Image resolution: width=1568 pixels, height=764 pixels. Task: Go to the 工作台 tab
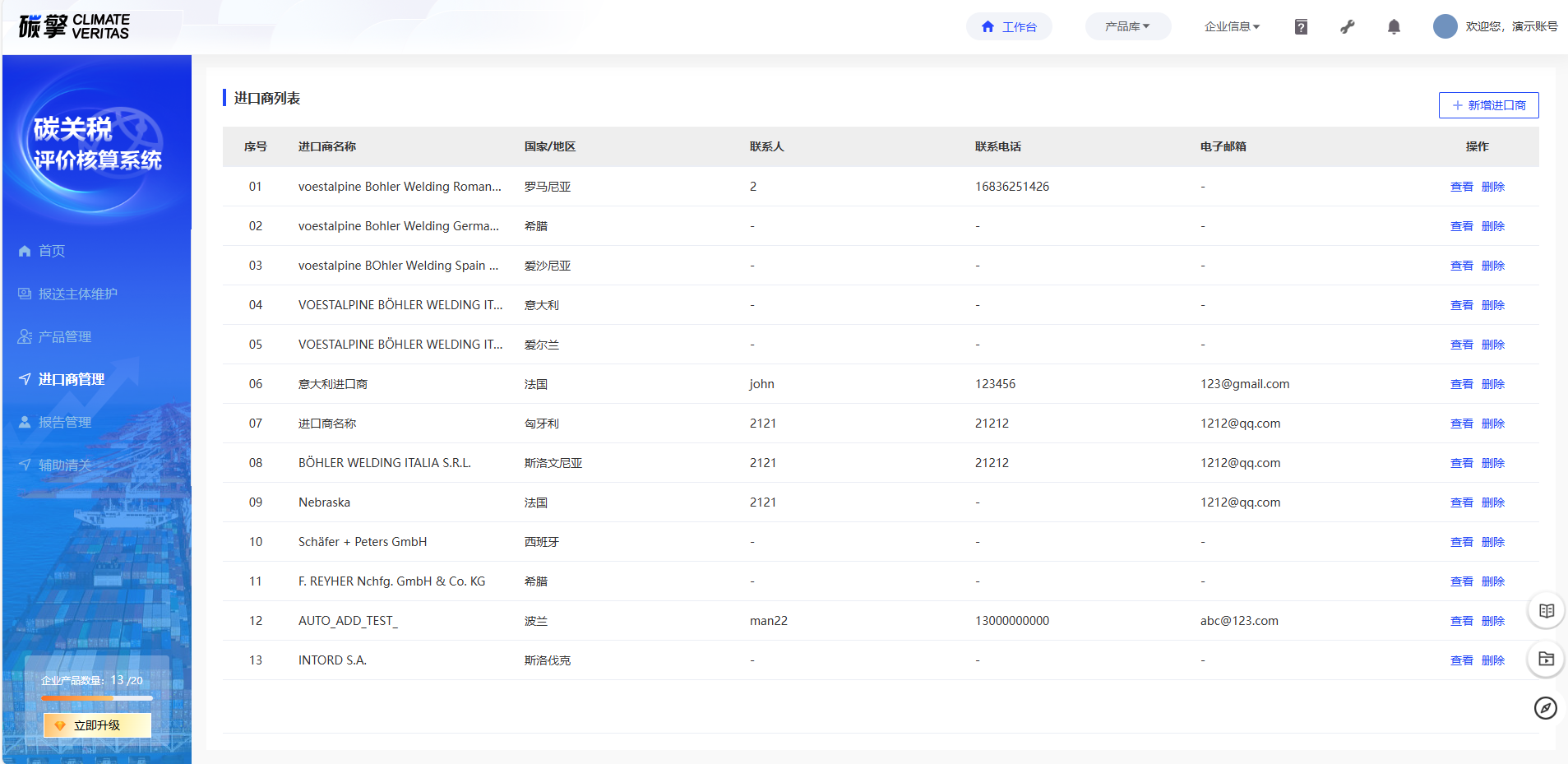[1009, 26]
